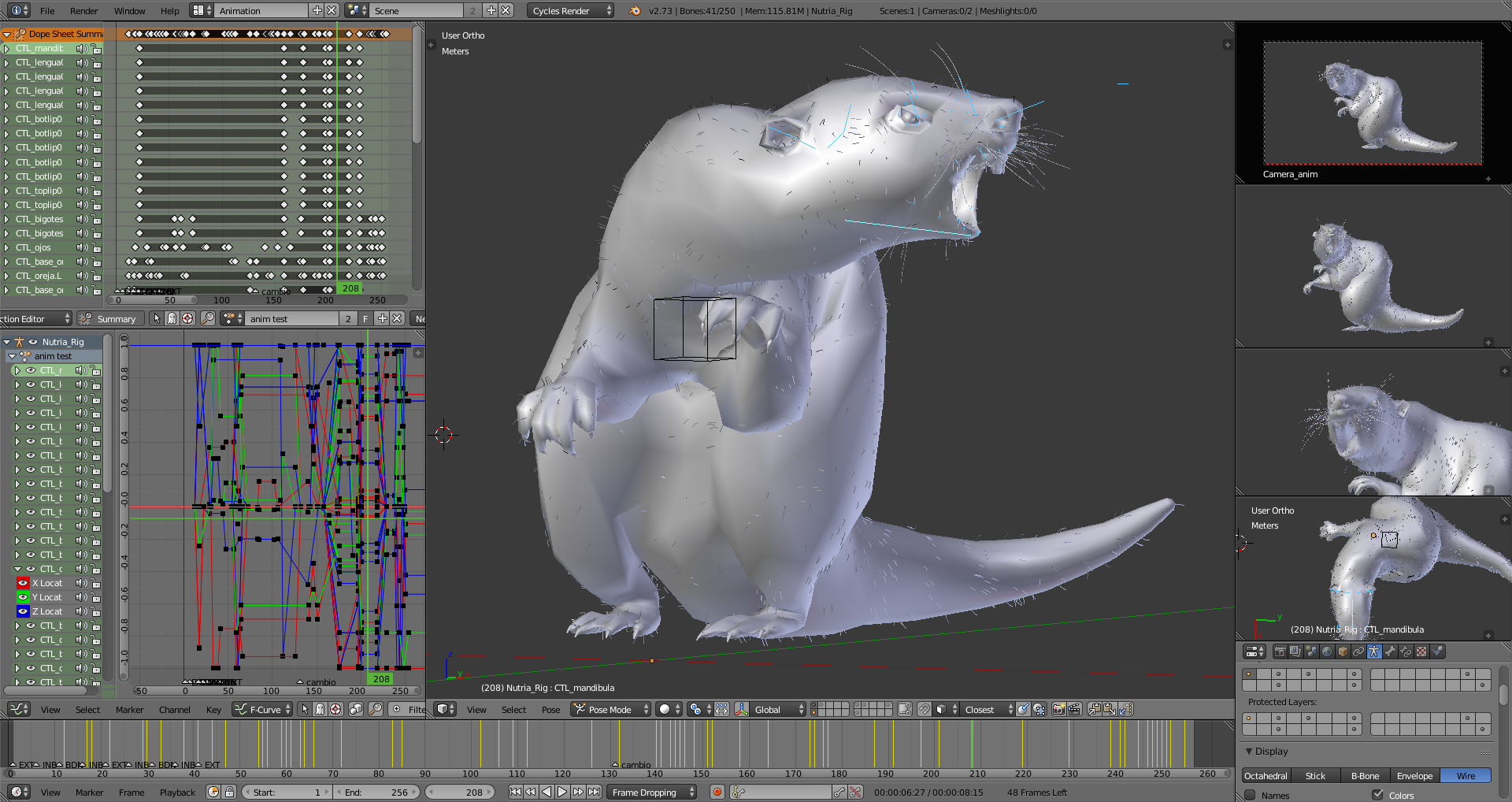This screenshot has width=1512, height=802.
Task: Switch bone display to Stick
Action: point(1315,776)
